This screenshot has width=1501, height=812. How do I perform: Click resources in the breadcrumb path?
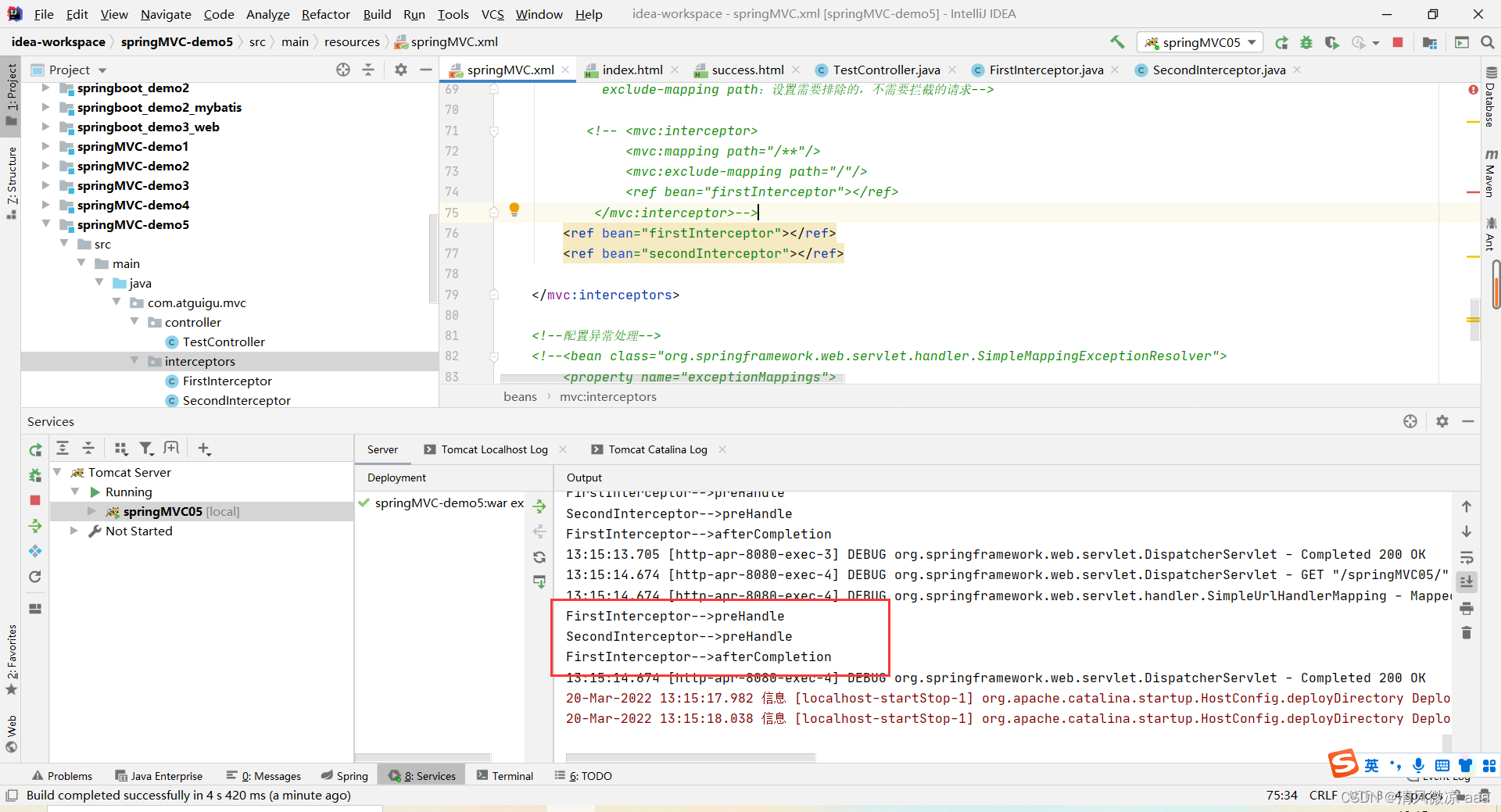coord(352,42)
